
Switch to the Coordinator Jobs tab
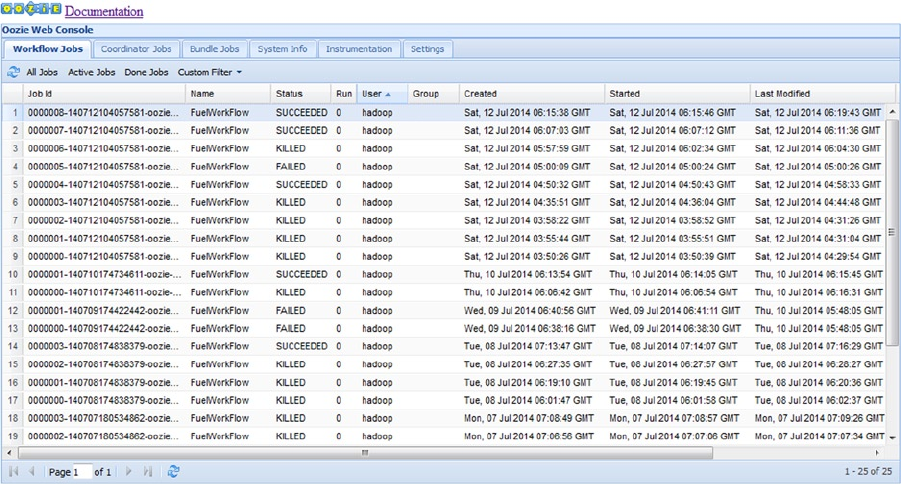pyautogui.click(x=136, y=49)
